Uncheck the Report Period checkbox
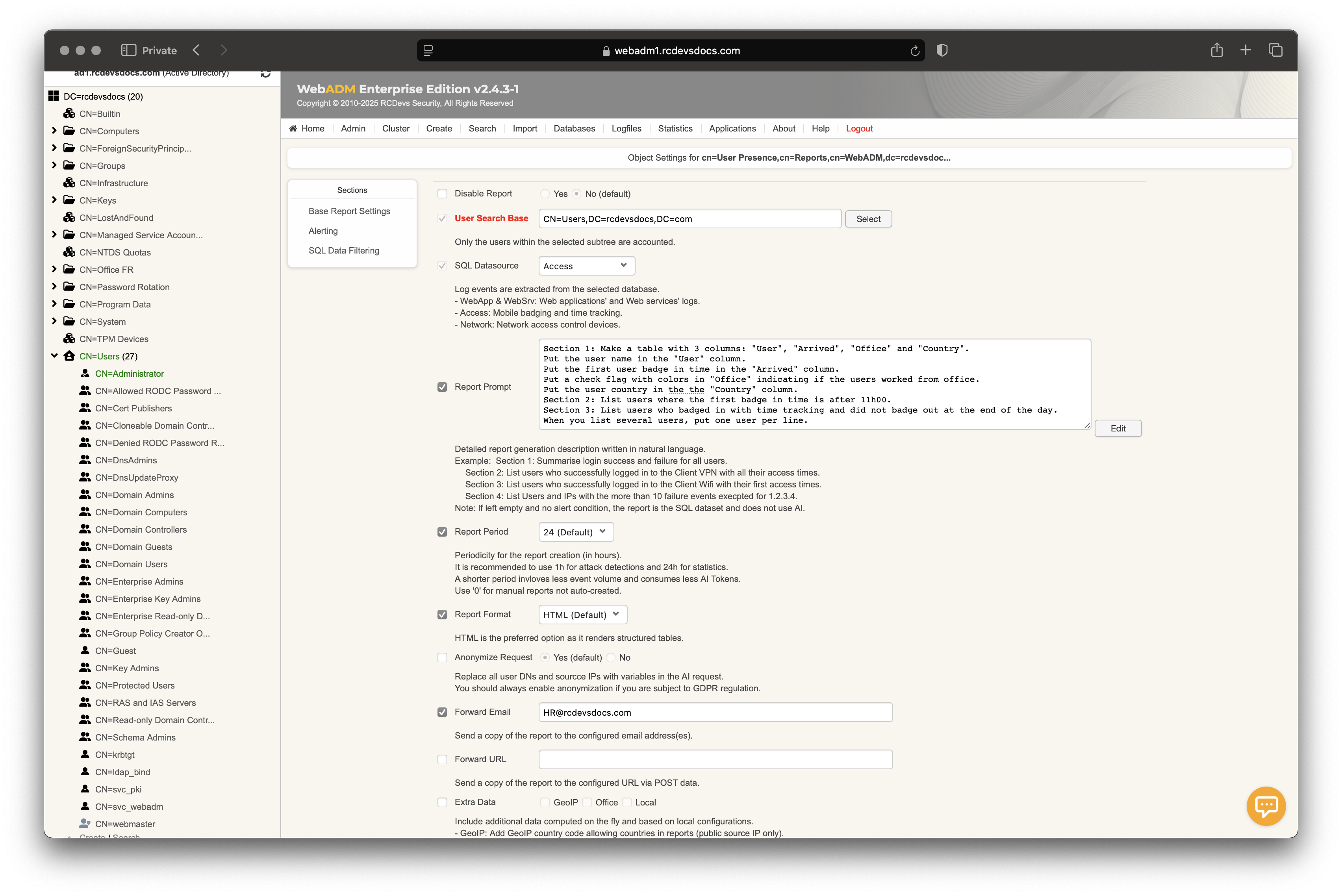Image resolution: width=1342 pixels, height=896 pixels. 442,531
